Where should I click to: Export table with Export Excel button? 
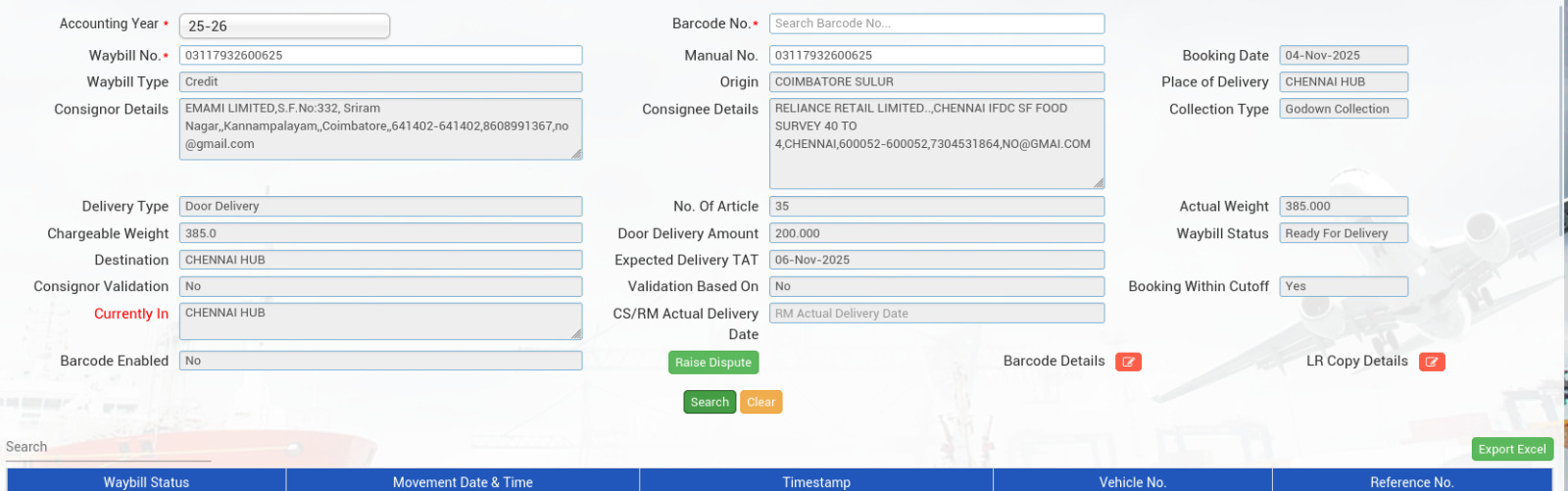(1511, 449)
